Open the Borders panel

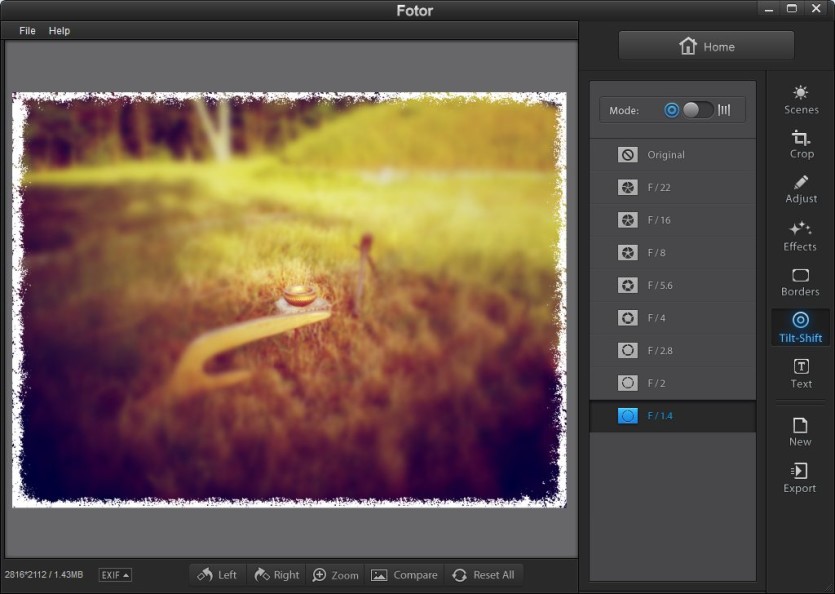(x=800, y=282)
